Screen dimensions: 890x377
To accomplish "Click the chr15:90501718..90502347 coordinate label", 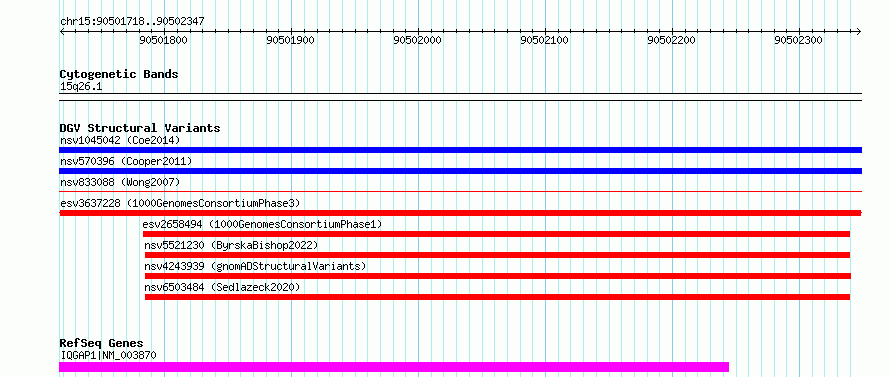I will point(132,22).
